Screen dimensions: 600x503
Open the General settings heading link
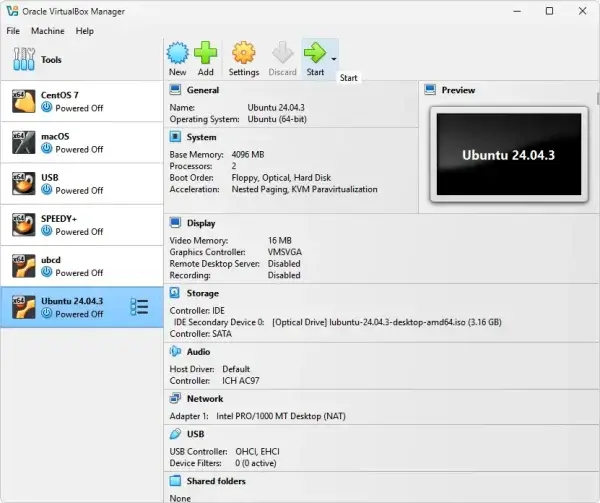click(203, 90)
